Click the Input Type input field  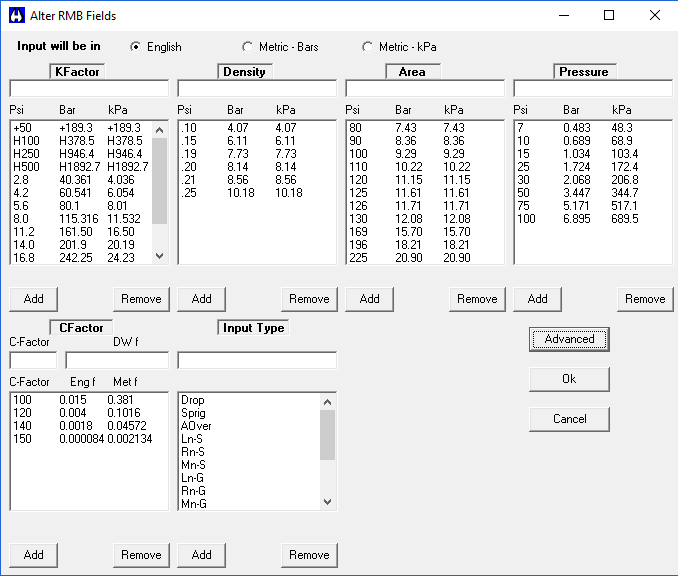click(x=257, y=360)
